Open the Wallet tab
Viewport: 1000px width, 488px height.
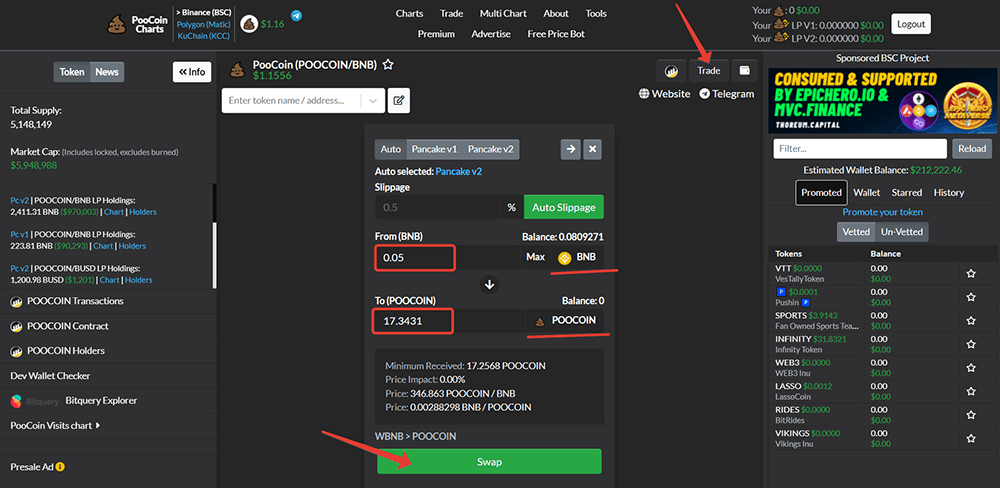pos(867,193)
